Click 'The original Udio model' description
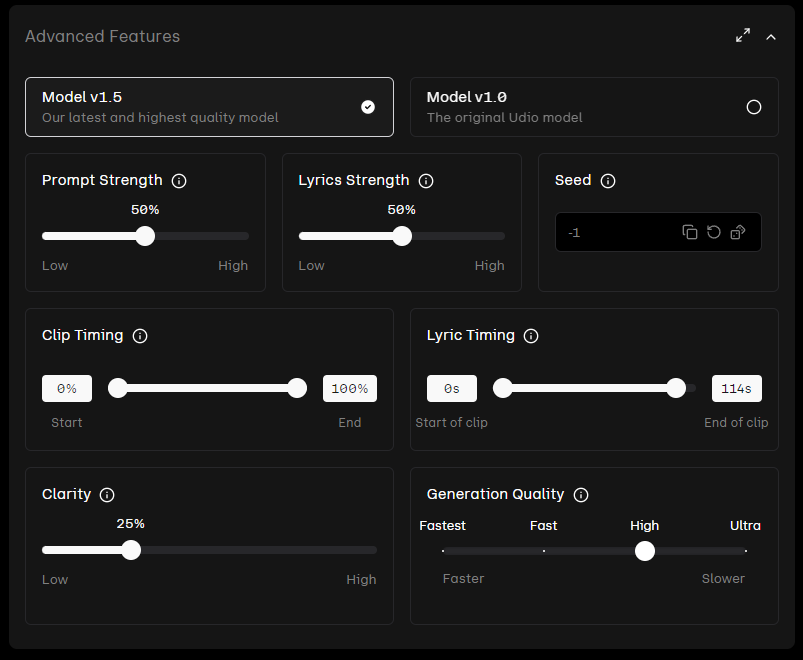 [x=504, y=118]
